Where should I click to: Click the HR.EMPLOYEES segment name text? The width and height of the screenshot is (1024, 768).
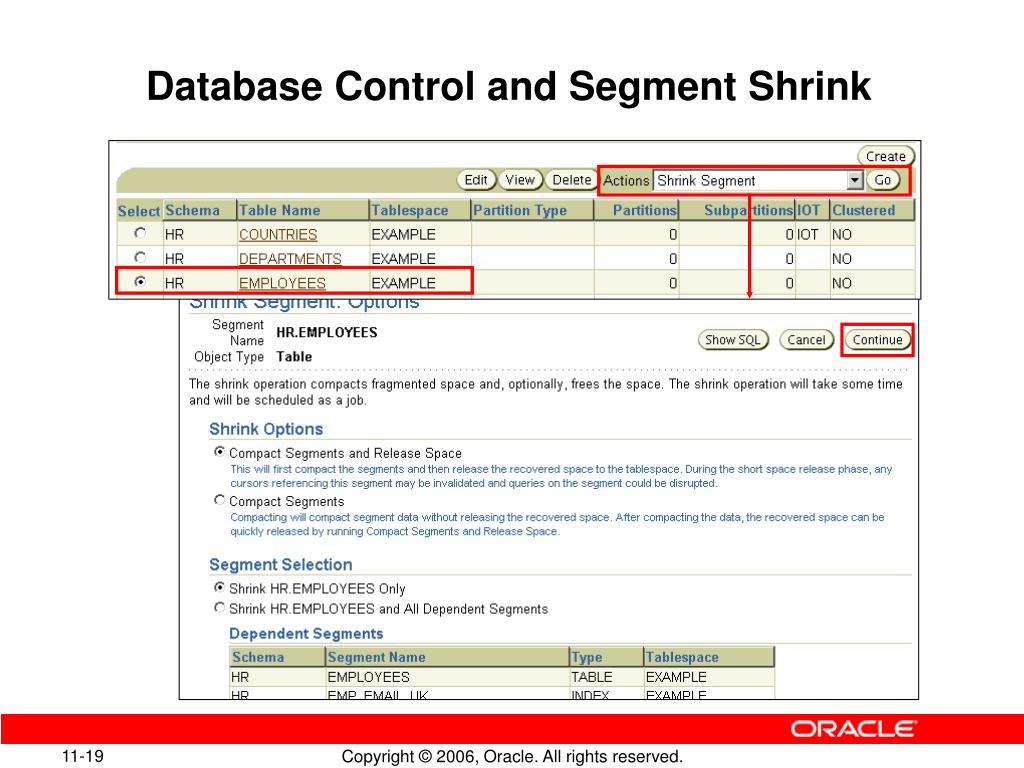(327, 332)
